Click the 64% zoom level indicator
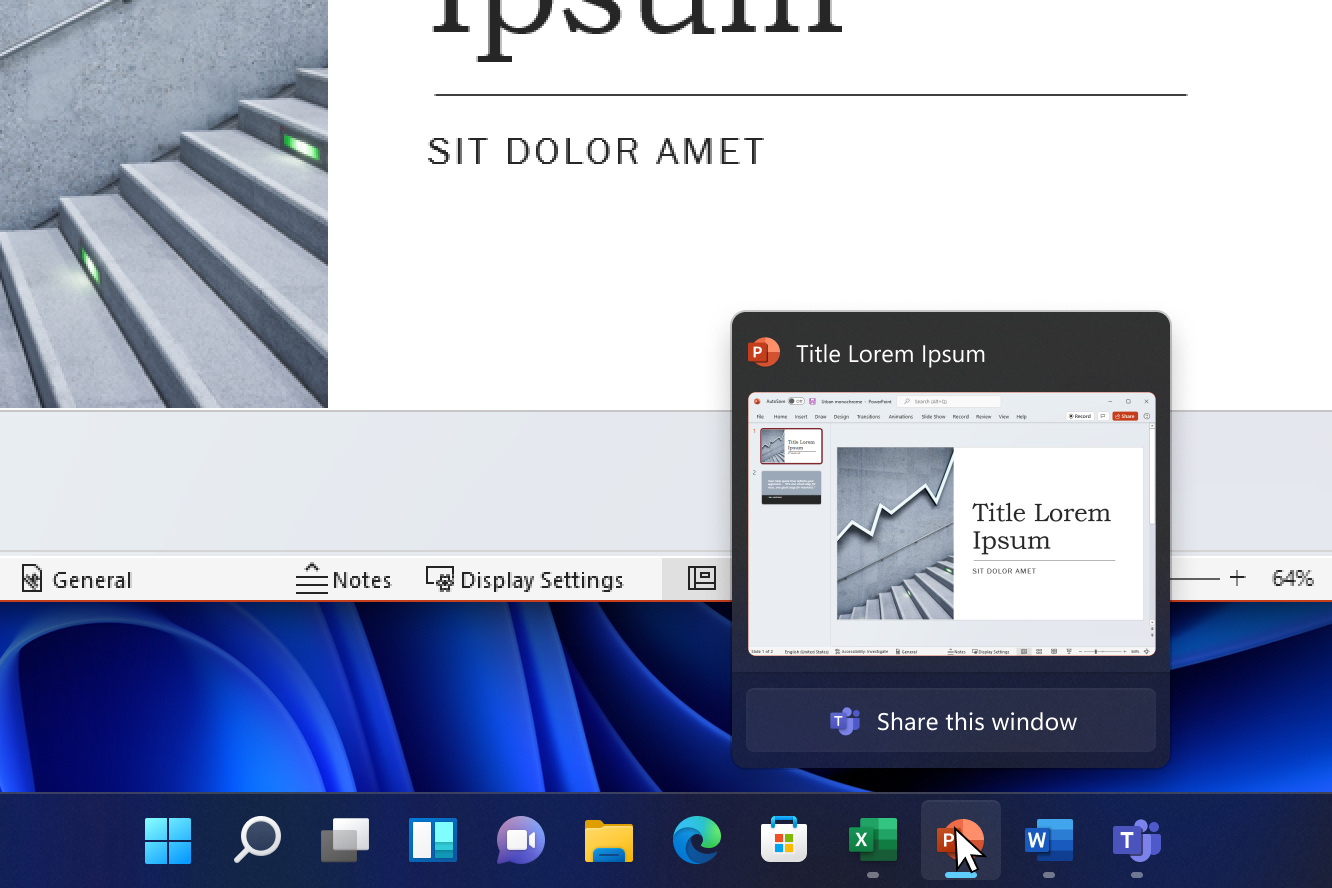1332x888 pixels. [1292, 578]
